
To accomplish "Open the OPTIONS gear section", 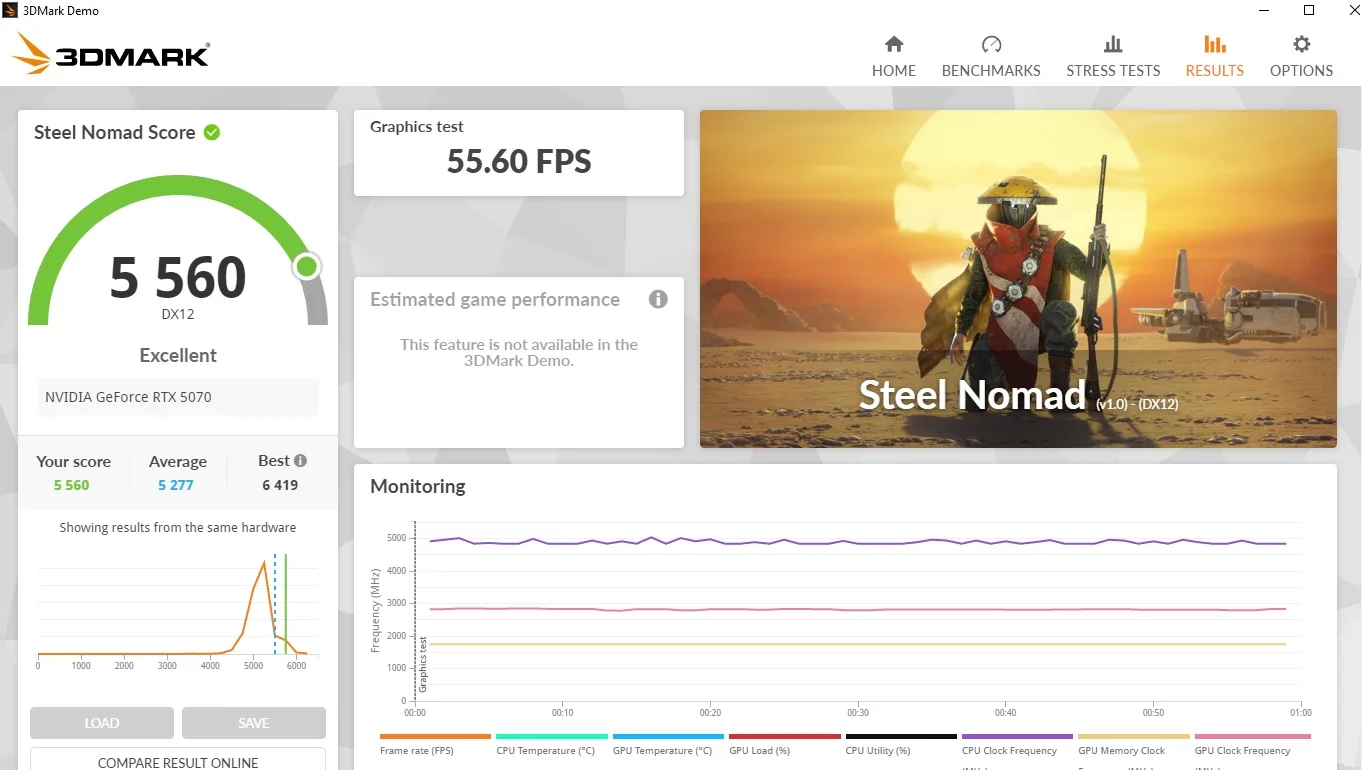I will (x=1301, y=57).
